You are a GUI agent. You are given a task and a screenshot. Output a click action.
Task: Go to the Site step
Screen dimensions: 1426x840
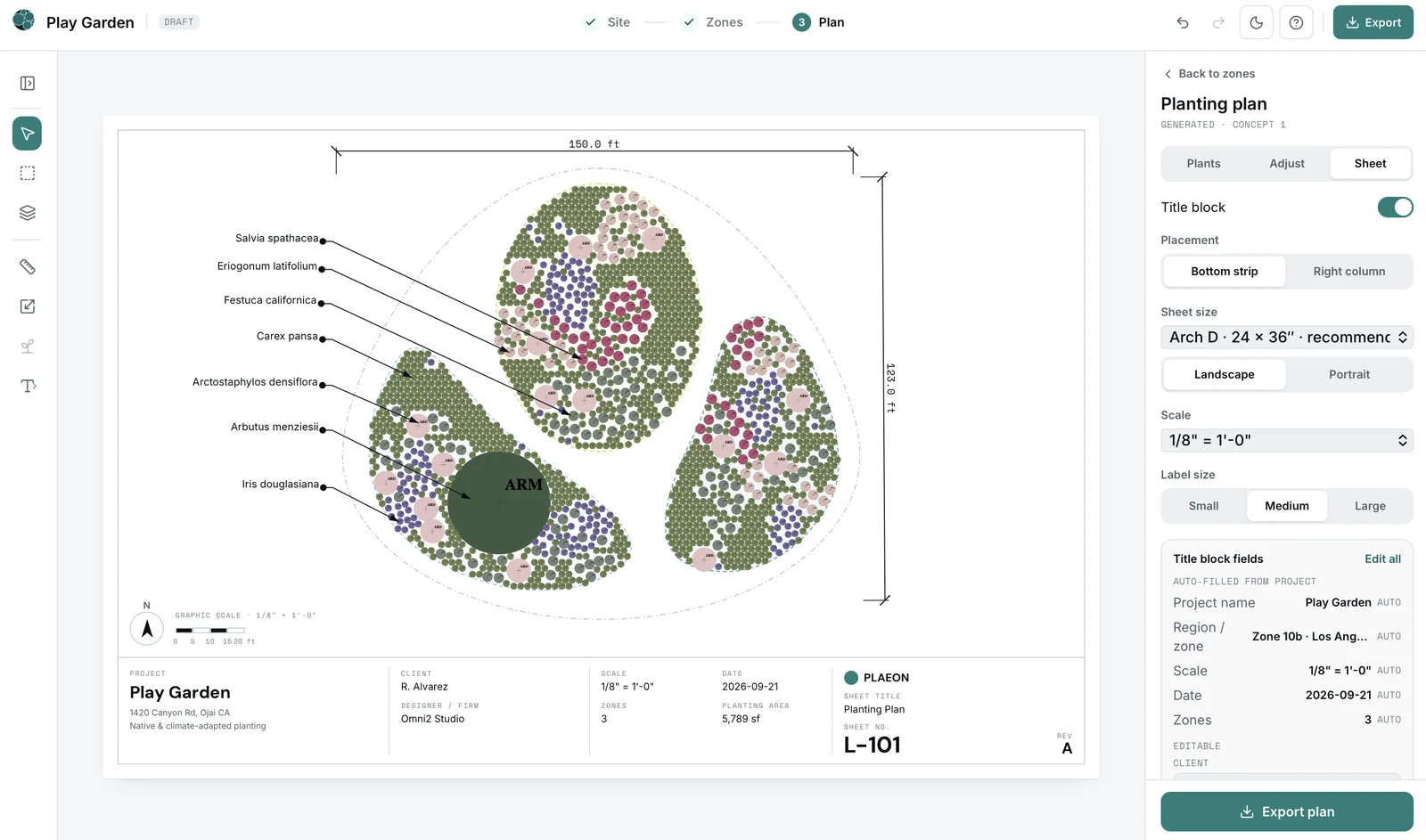(x=607, y=22)
